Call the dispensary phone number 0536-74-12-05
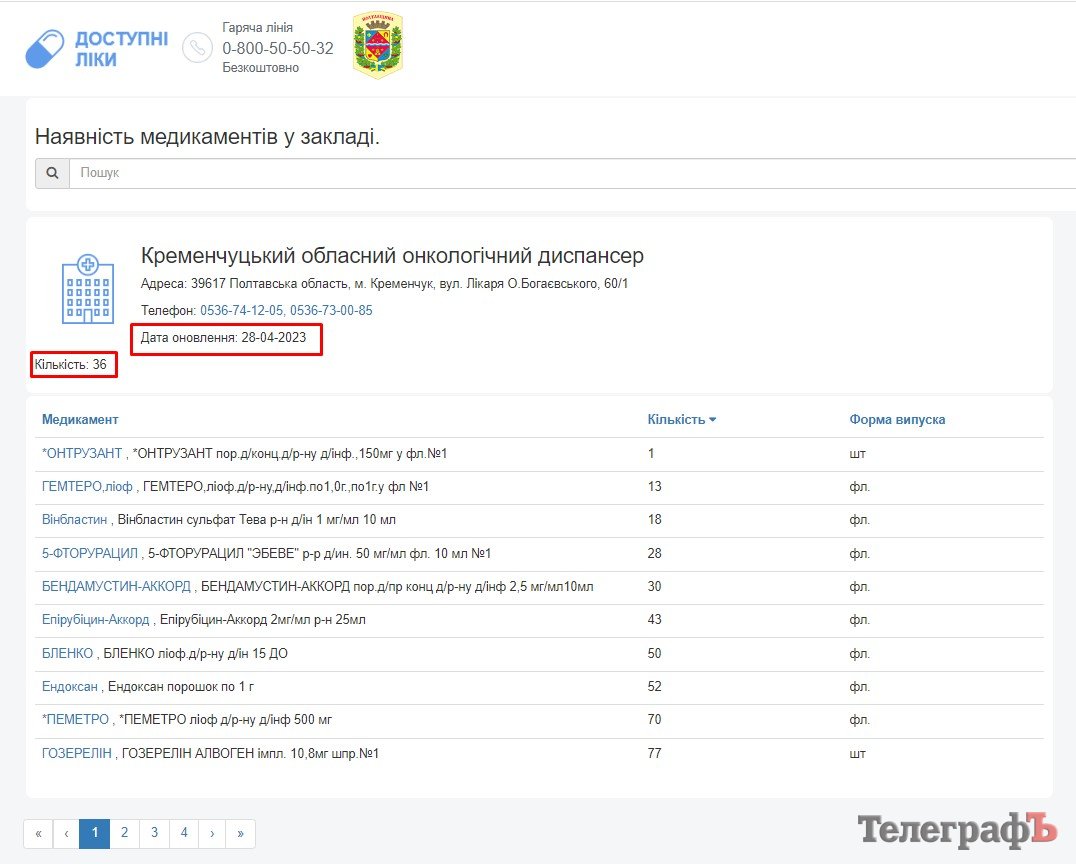Viewport: 1076px width, 864px height. coord(242,311)
